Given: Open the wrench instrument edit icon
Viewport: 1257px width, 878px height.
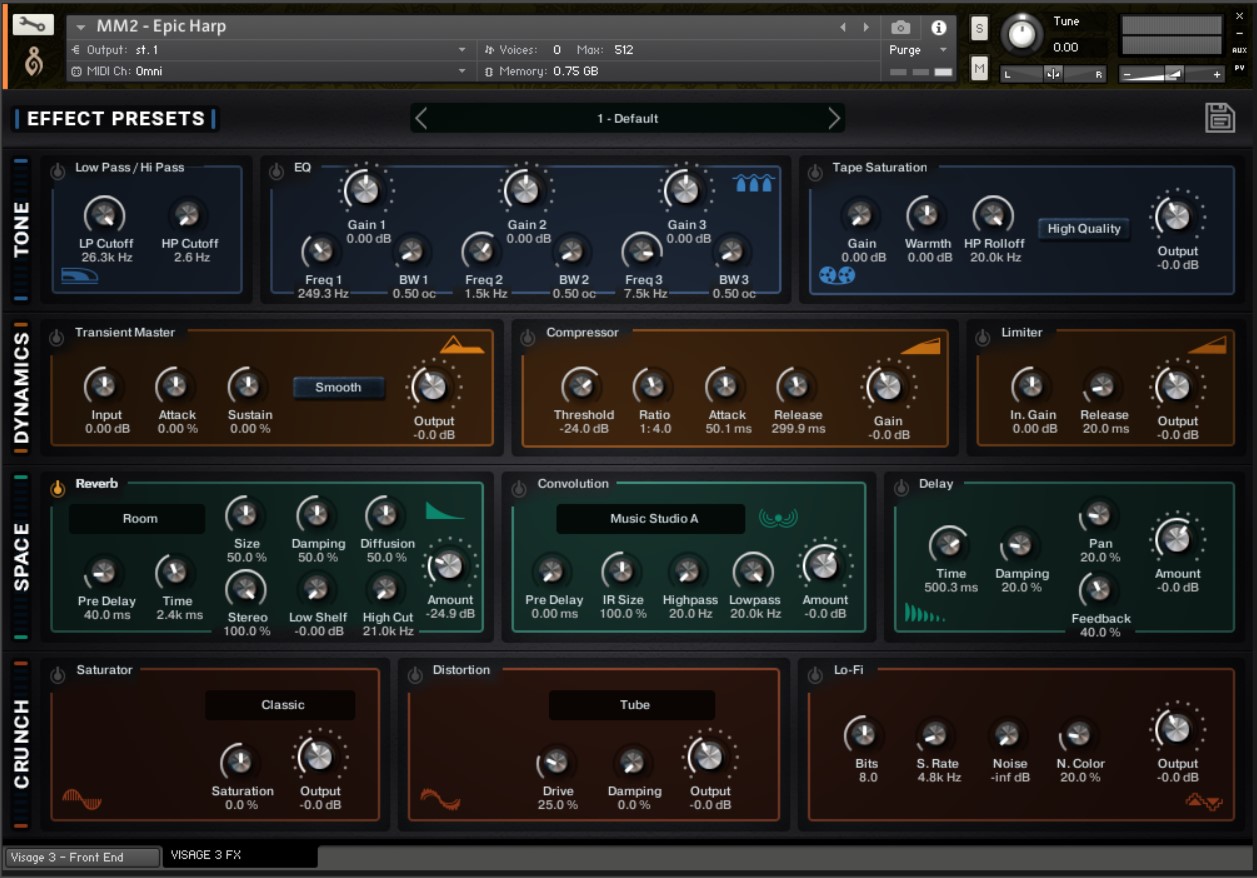Looking at the screenshot, I should tap(33, 25).
